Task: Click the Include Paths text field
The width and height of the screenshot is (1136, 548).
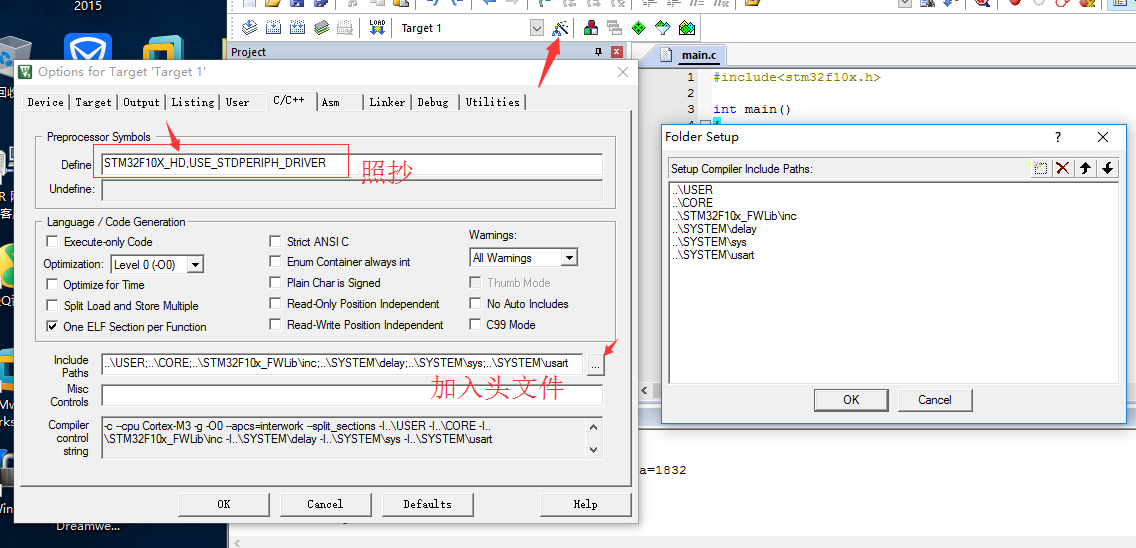Action: 342,363
